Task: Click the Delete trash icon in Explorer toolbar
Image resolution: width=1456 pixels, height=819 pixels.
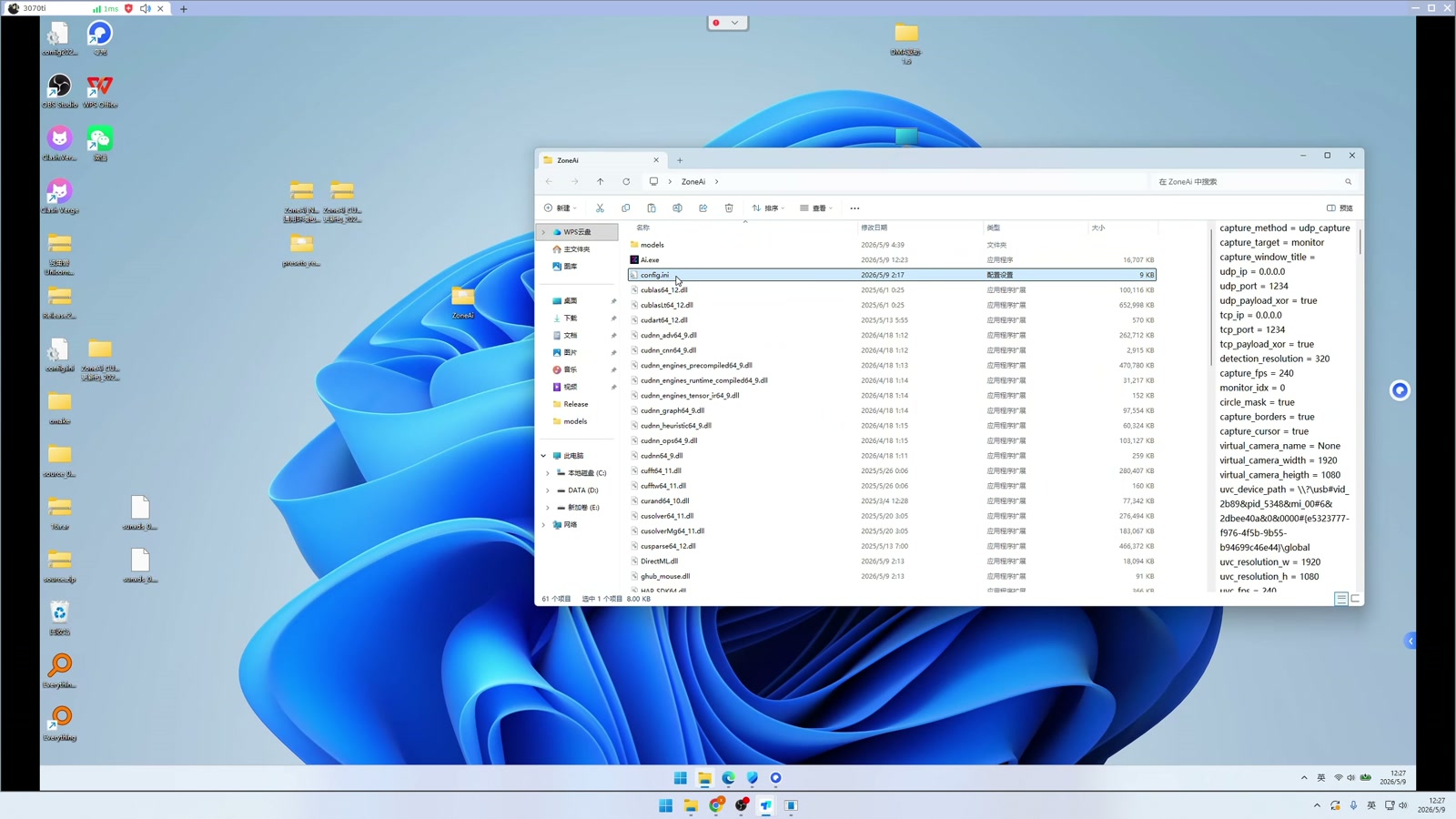Action: click(729, 208)
